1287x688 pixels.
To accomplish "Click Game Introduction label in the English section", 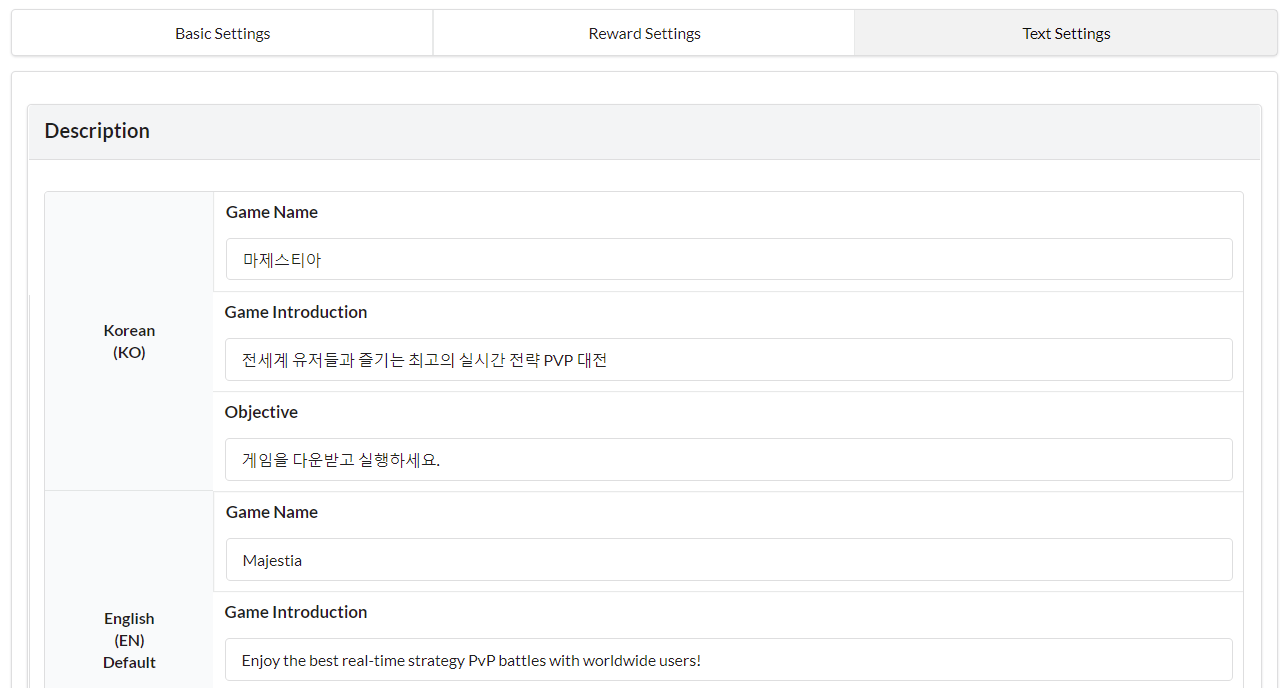I will pyautogui.click(x=296, y=612).
